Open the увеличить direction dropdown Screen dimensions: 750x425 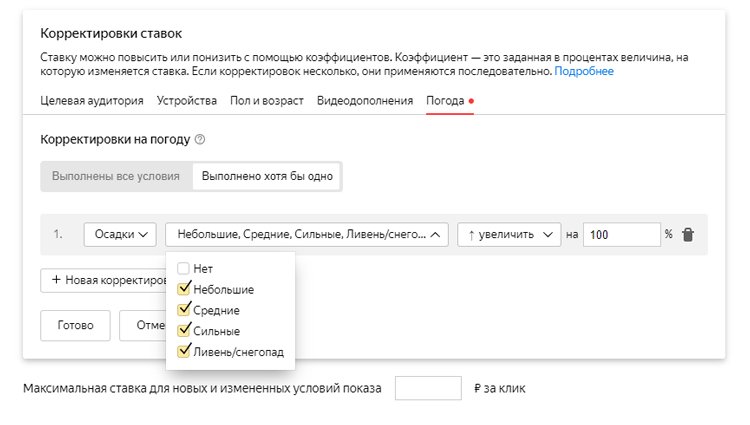click(x=509, y=235)
